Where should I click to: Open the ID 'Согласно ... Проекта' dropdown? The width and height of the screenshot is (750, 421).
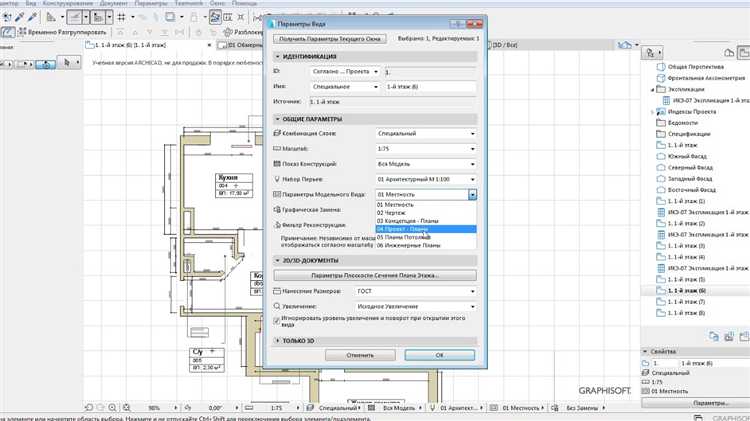point(345,72)
